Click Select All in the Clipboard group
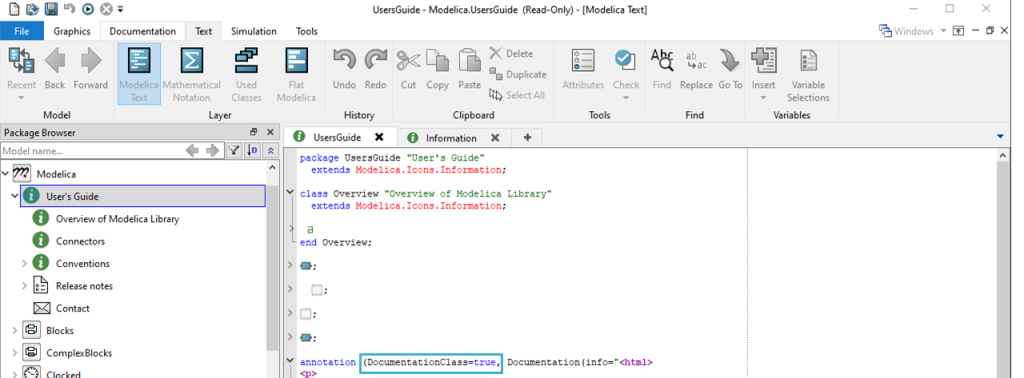Image resolution: width=1024 pixels, height=378 pixels. [x=517, y=95]
